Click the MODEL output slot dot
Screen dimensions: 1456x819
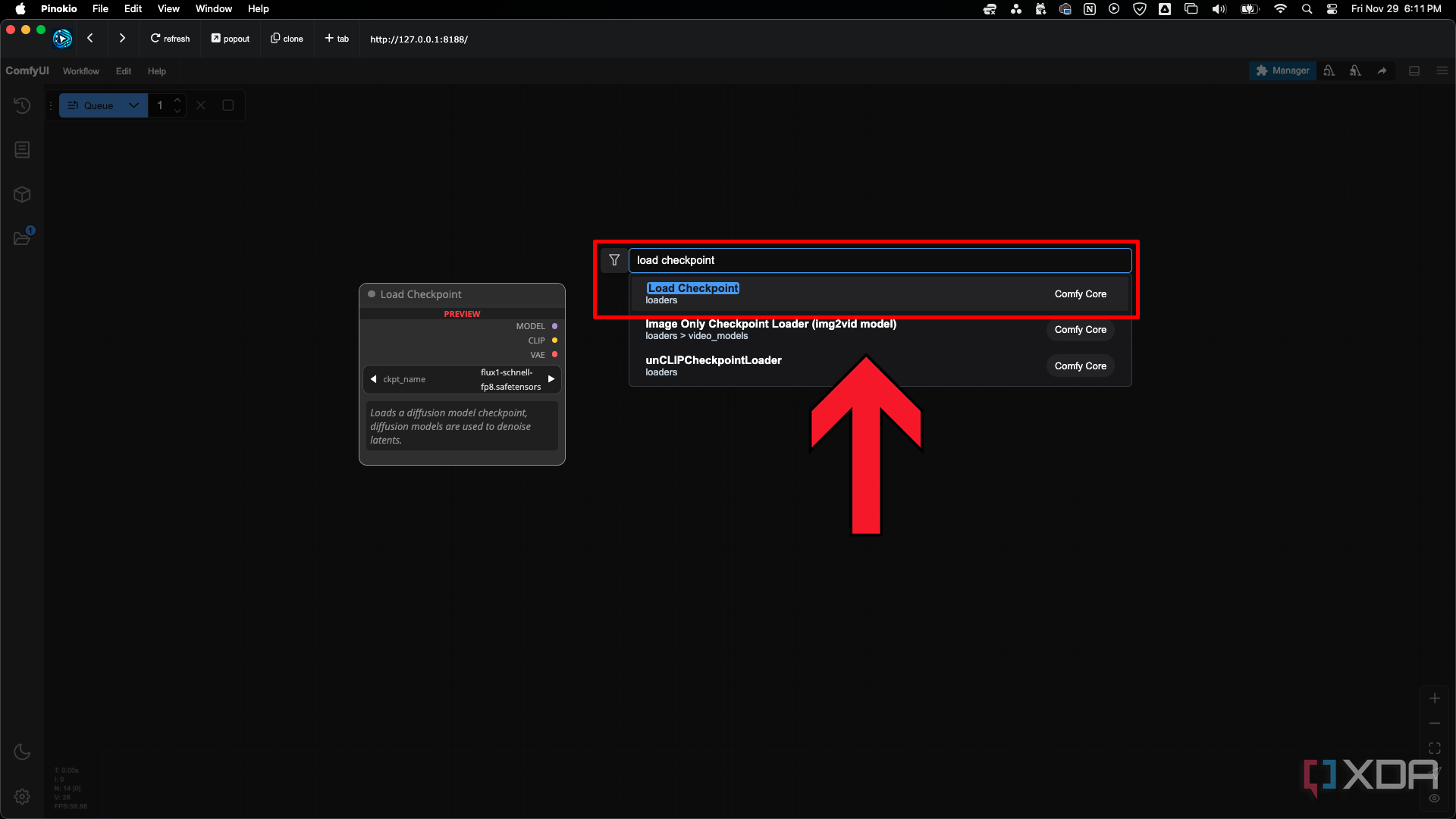[554, 326]
